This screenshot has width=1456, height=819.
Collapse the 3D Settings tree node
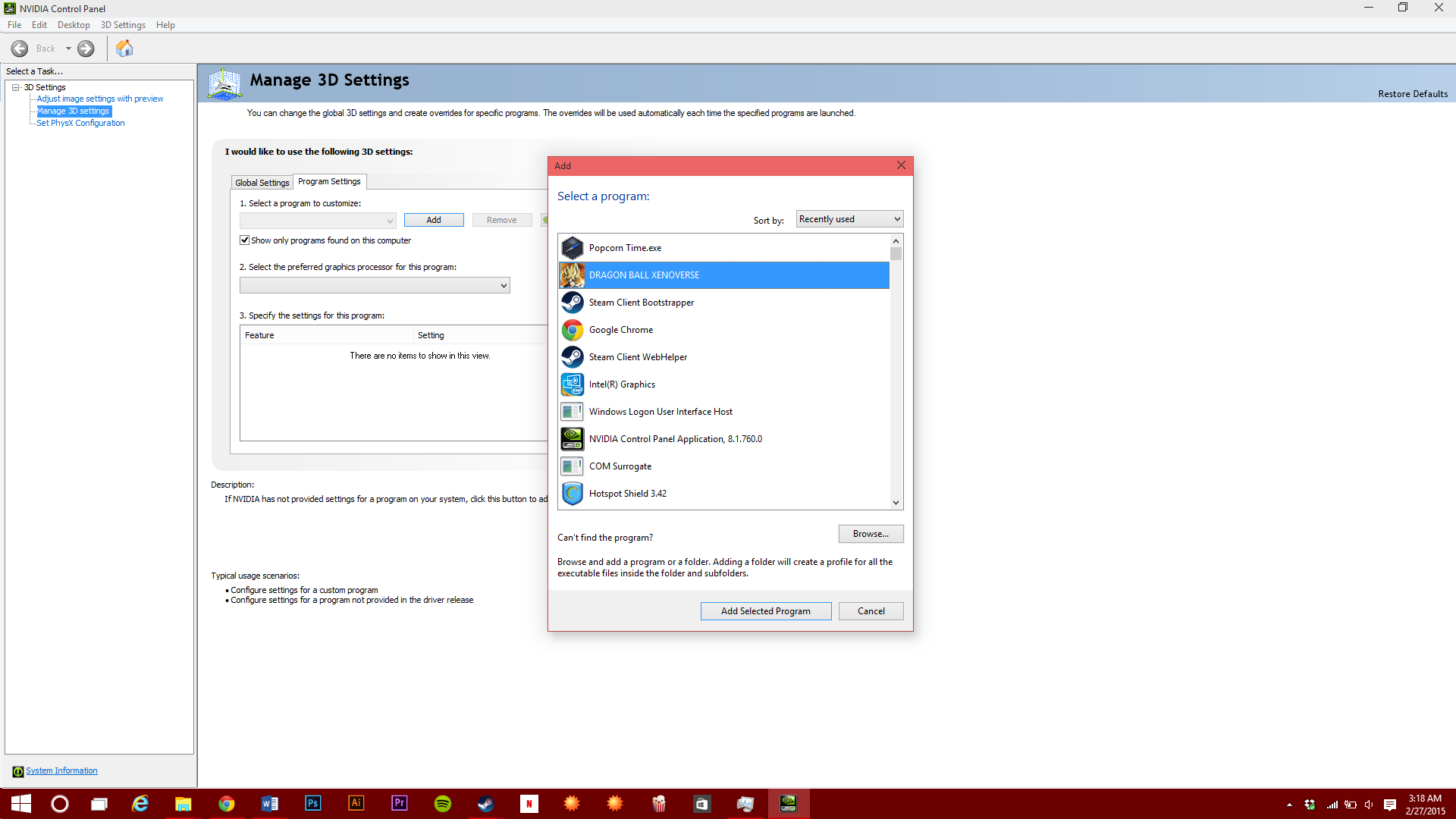point(15,87)
